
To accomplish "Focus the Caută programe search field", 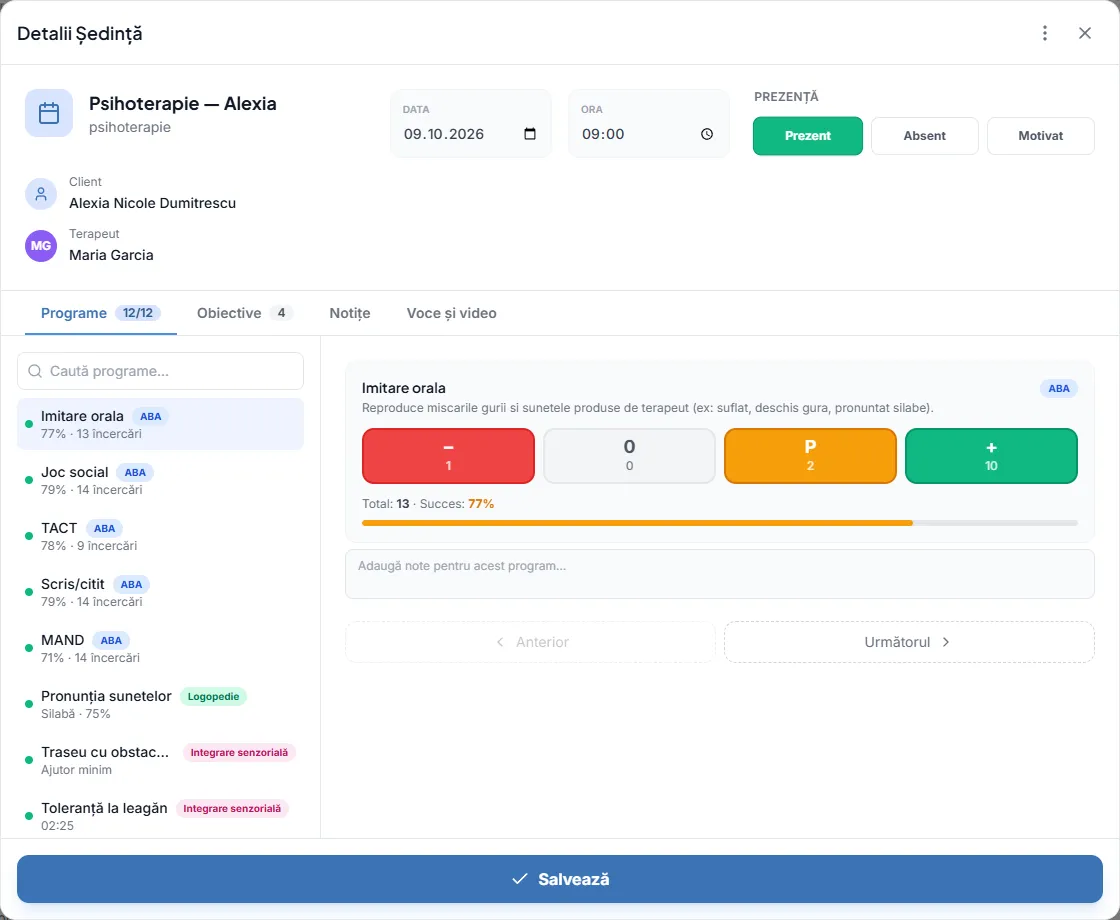I will 160,371.
